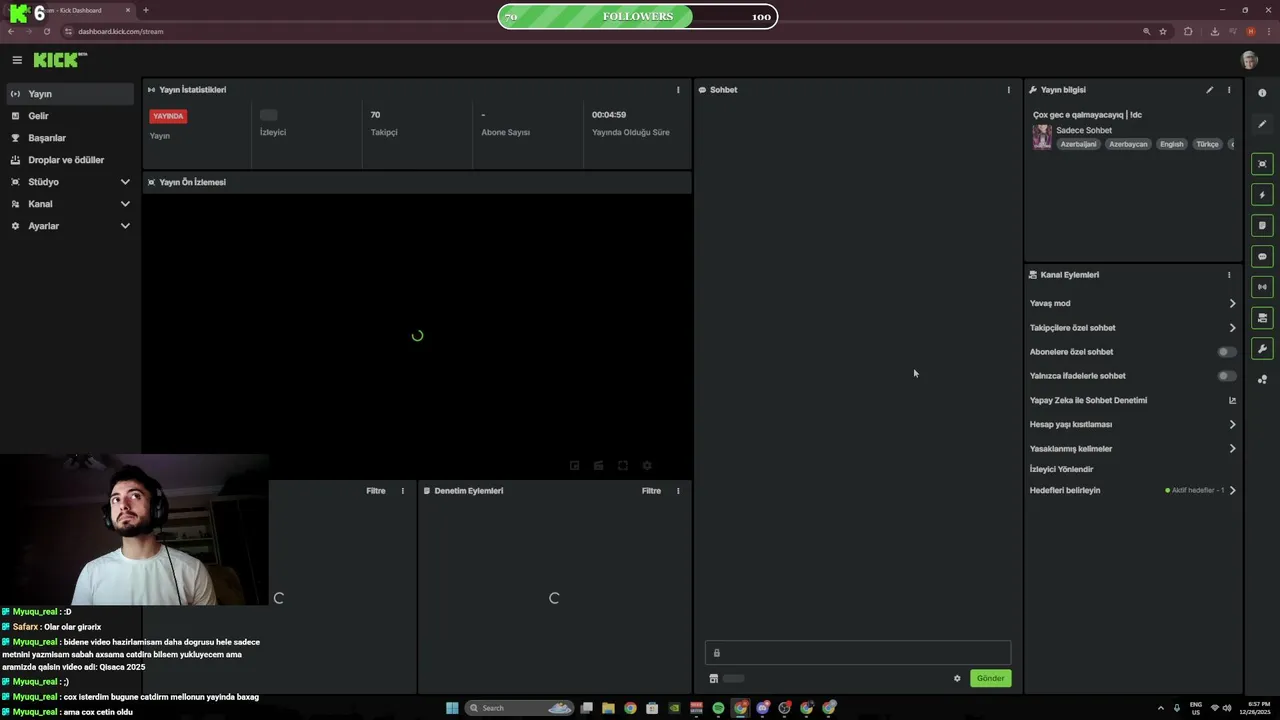Open the stream preview settings gear
1280x720 pixels.
(647, 466)
